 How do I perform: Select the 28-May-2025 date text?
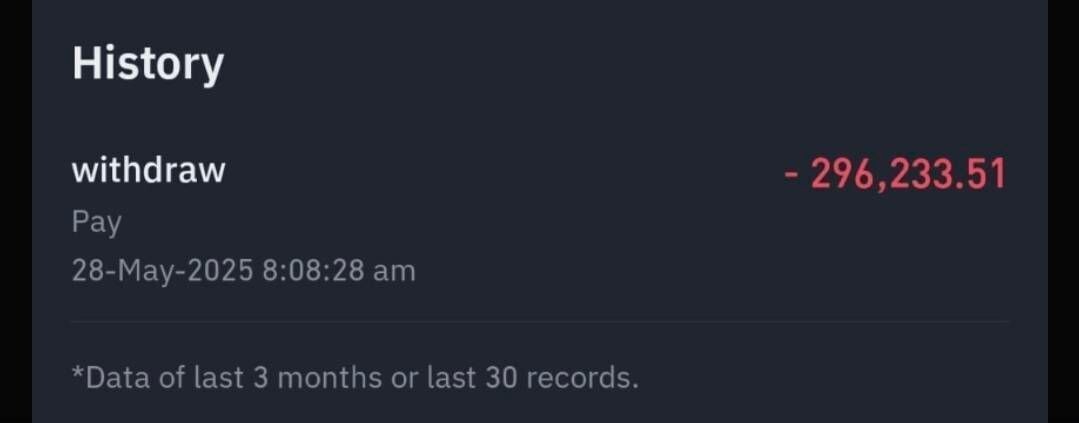(x=161, y=270)
